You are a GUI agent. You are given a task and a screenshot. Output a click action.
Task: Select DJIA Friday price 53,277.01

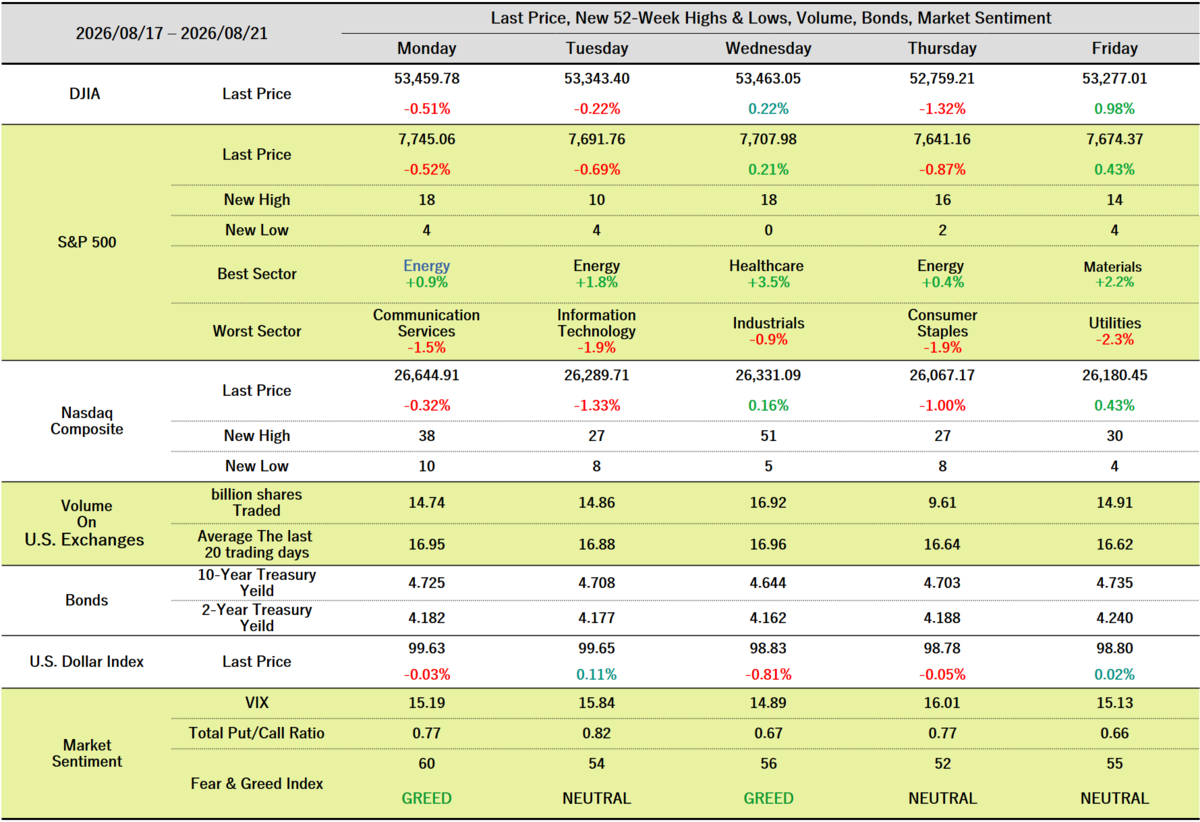pyautogui.click(x=1115, y=77)
